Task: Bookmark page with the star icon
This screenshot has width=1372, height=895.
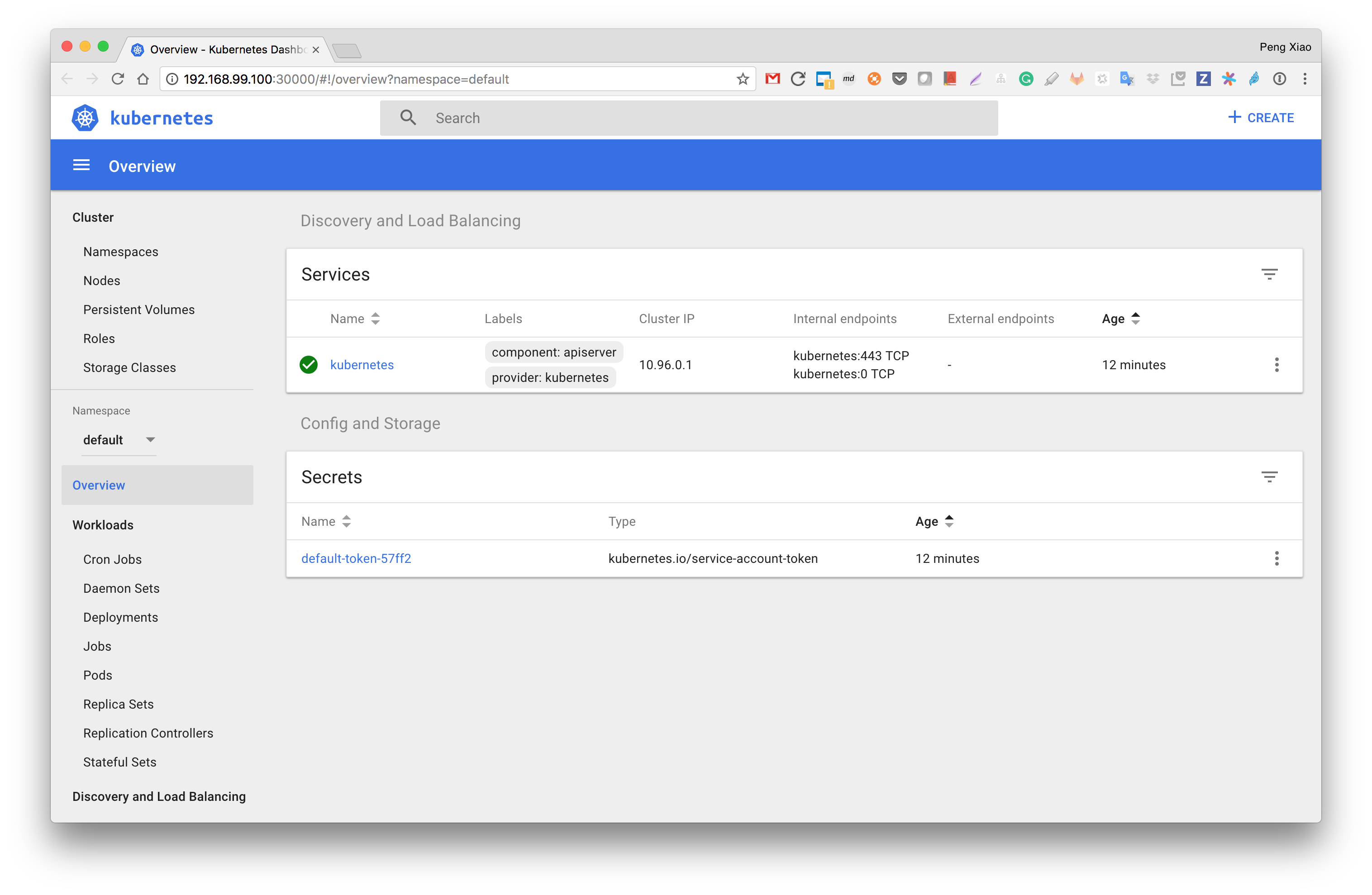Action: point(743,79)
